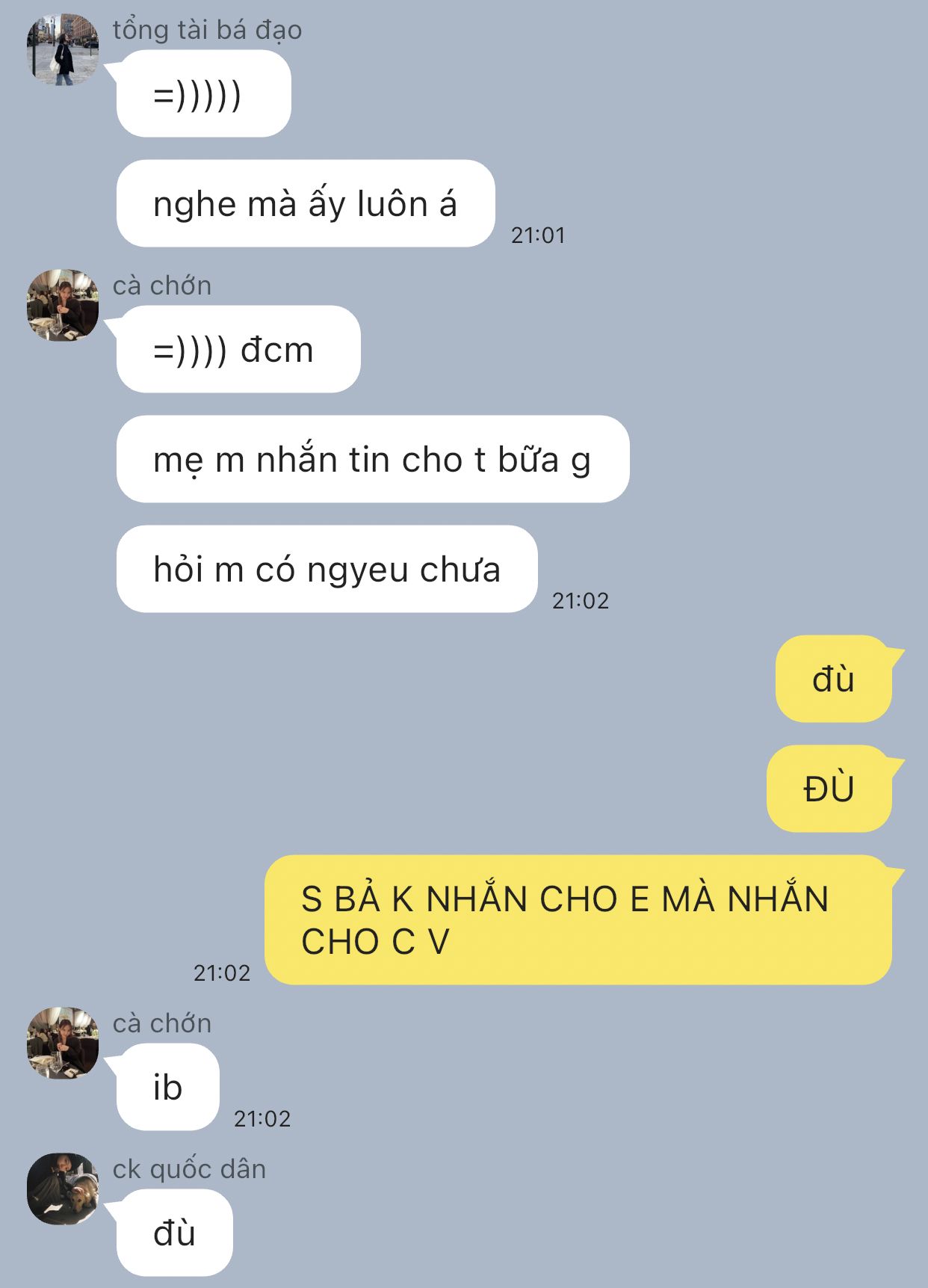Click the 'cà chớn' name above 'ib'
The height and width of the screenshot is (1288, 928).
point(162,1023)
